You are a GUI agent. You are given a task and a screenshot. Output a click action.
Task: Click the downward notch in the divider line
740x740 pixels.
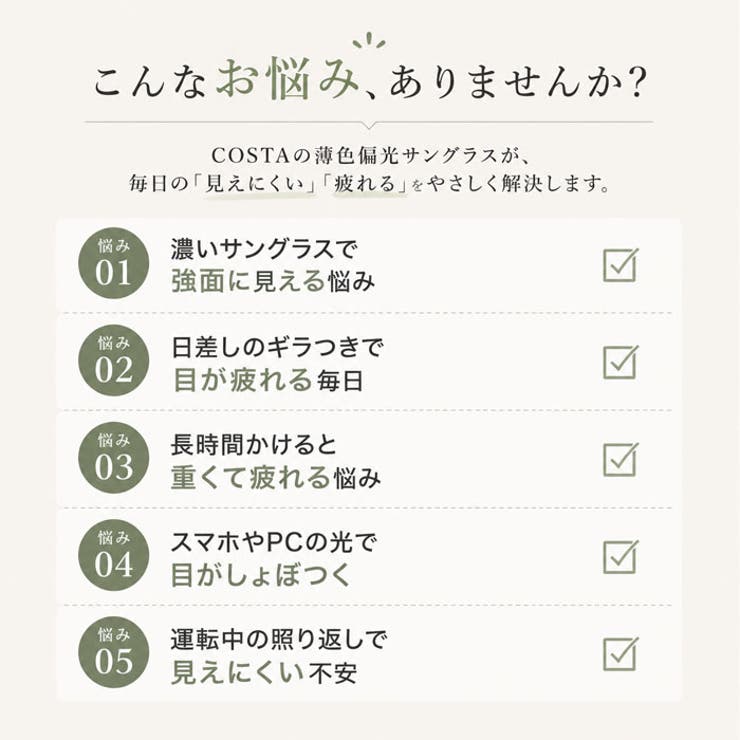click(370, 125)
